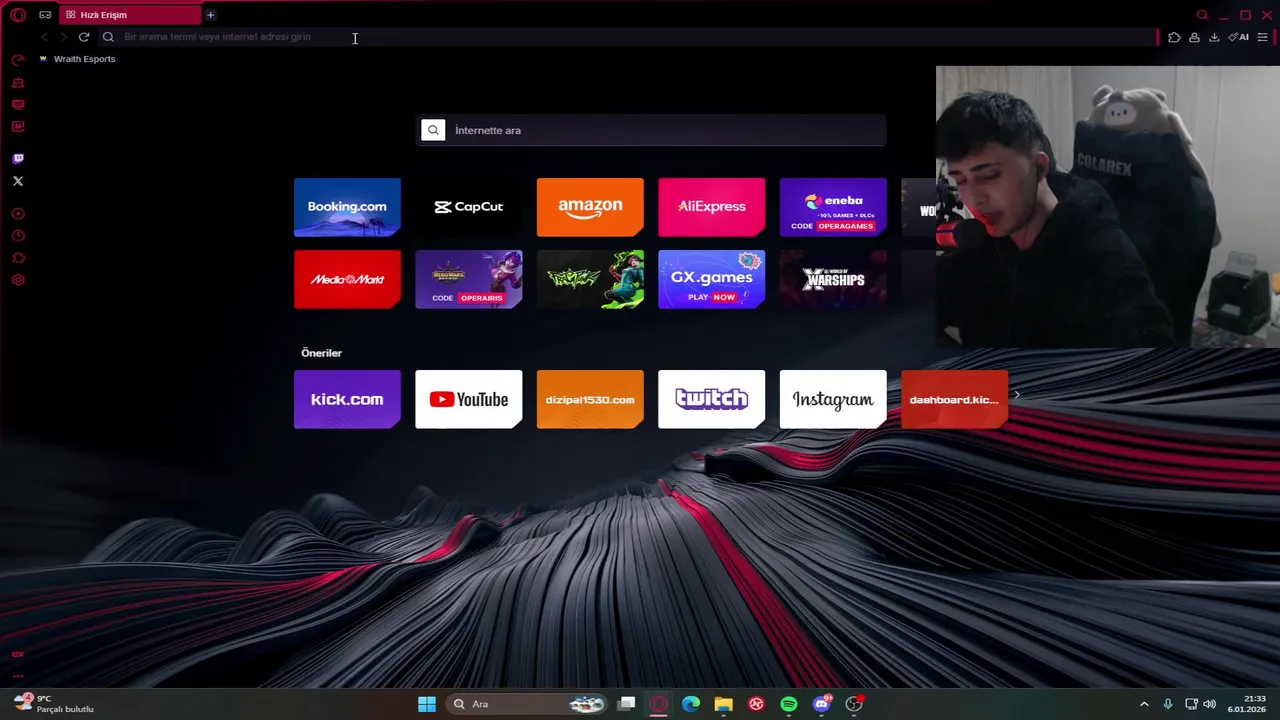1280x720 pixels.
Task: Open Easy Setup sliders icon
Action: (x=1262, y=37)
